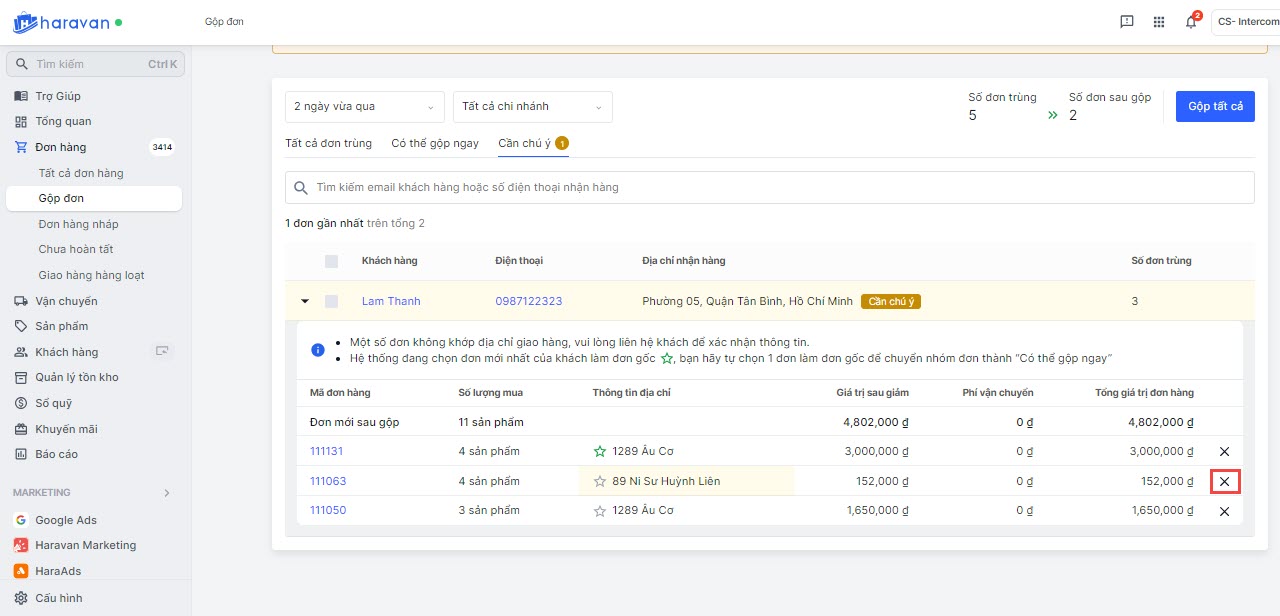Check the Lam Thanh row checkbox
The width and height of the screenshot is (1280, 616).
pyautogui.click(x=331, y=301)
